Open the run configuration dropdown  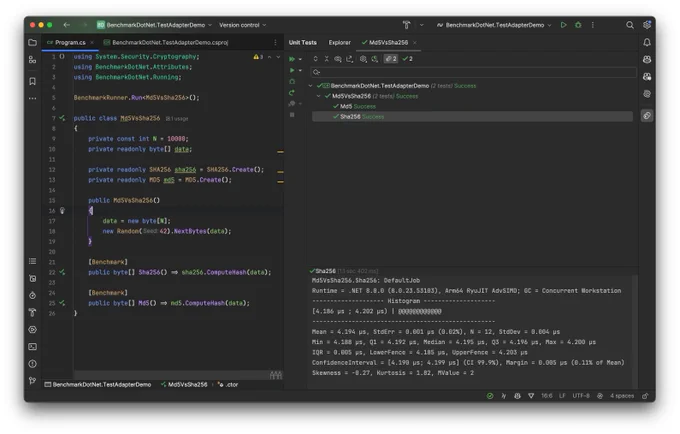pyautogui.click(x=494, y=25)
